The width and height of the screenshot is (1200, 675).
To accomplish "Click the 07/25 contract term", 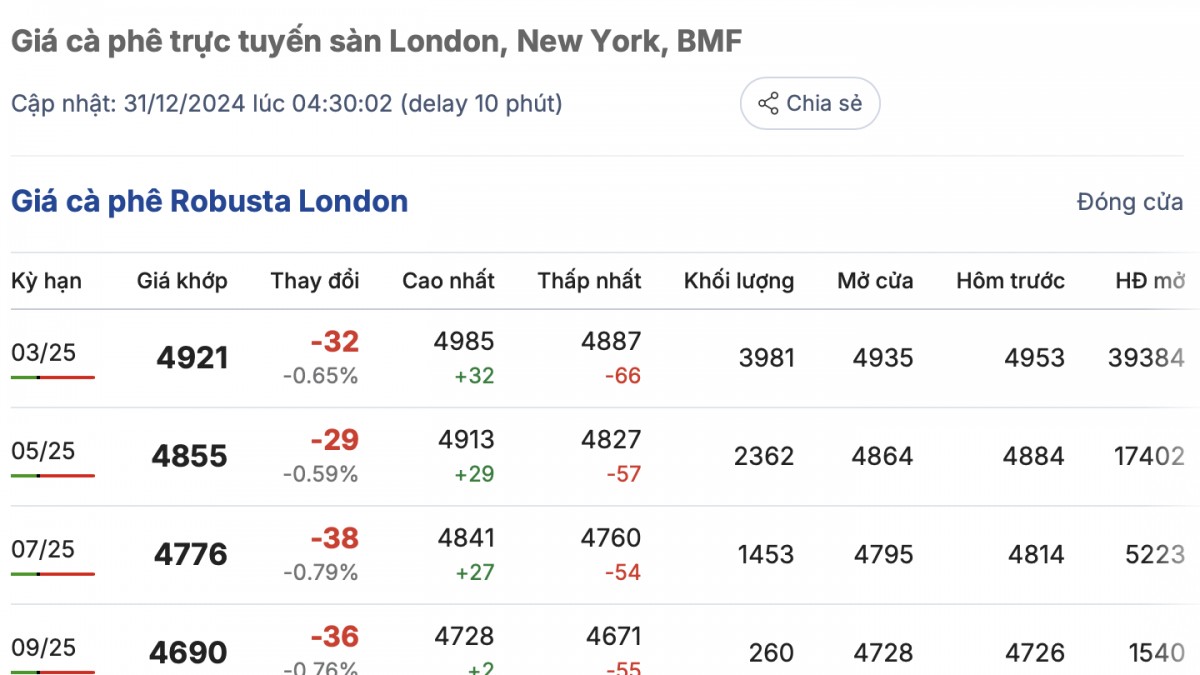I will [x=43, y=549].
